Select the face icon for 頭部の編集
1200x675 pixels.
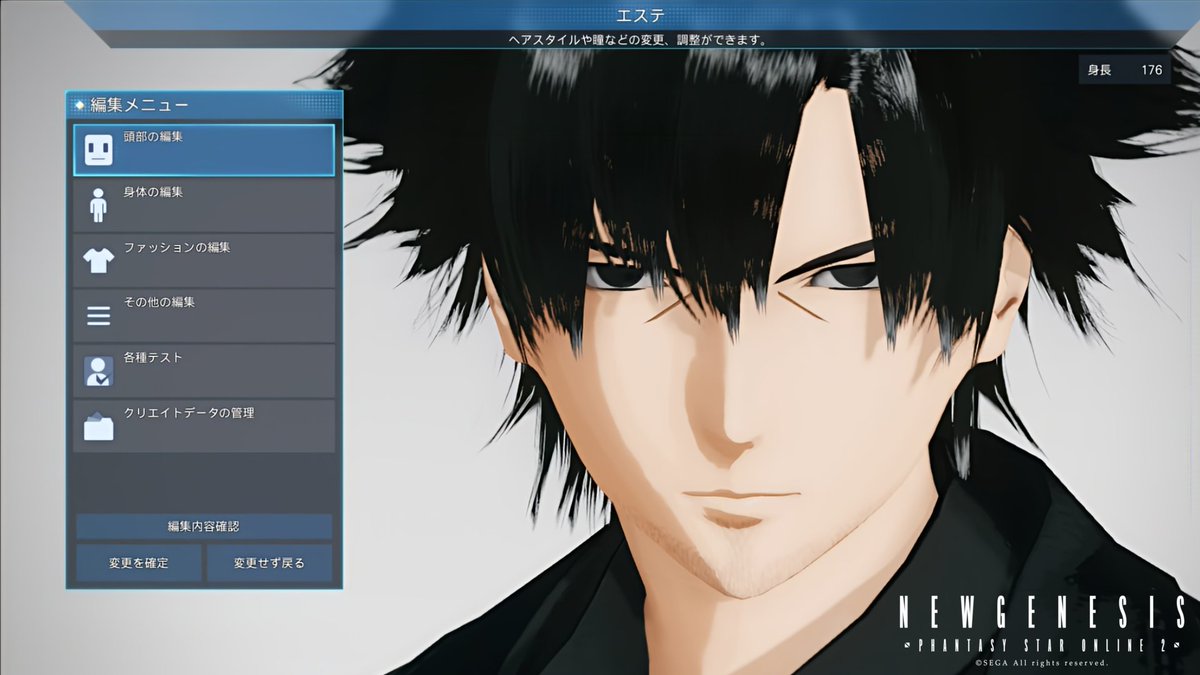coord(98,151)
